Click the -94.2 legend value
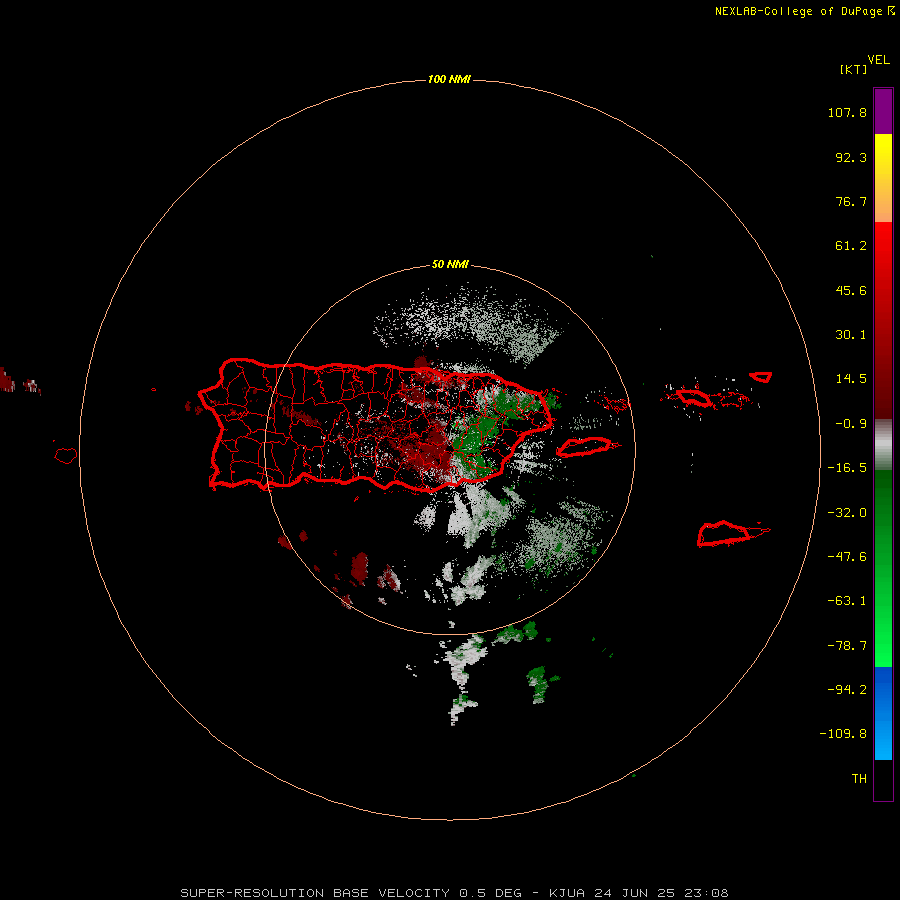The image size is (900, 900). pyautogui.click(x=847, y=689)
